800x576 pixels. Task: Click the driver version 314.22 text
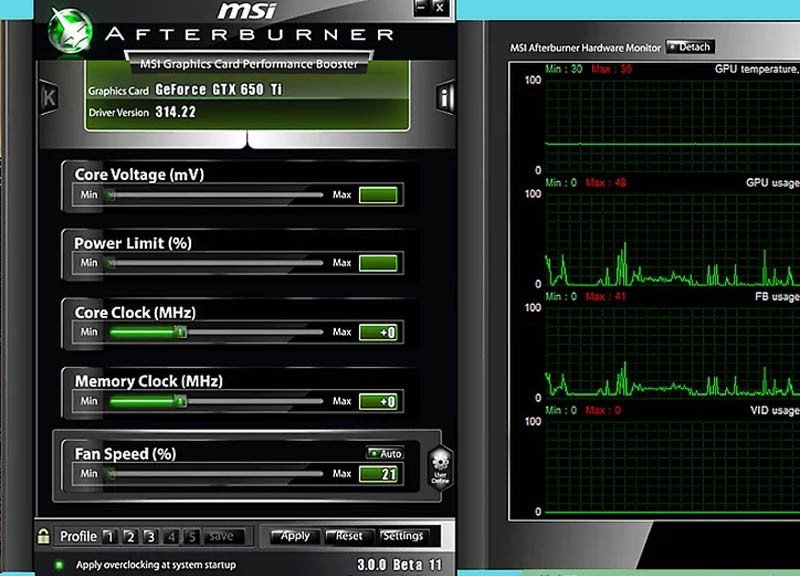[176, 112]
